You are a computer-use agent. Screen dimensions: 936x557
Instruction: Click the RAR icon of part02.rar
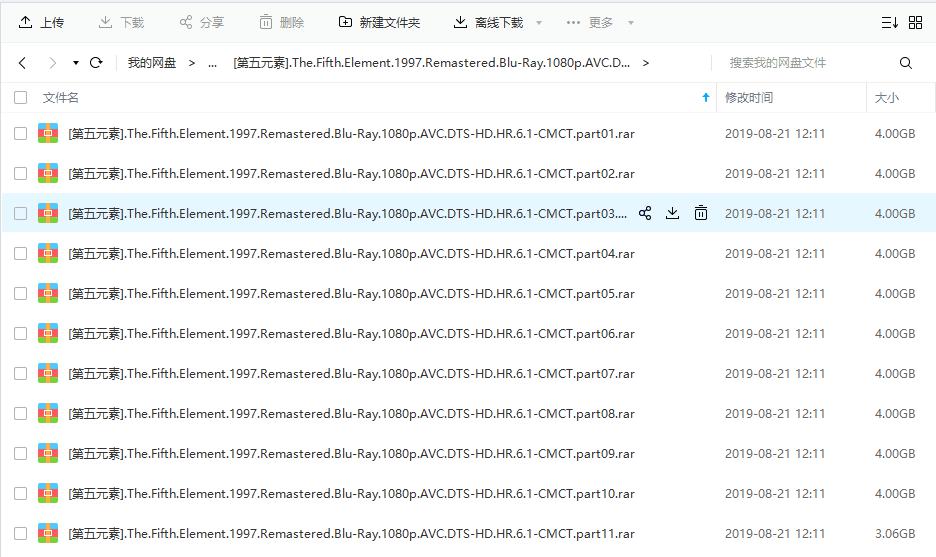(48, 173)
